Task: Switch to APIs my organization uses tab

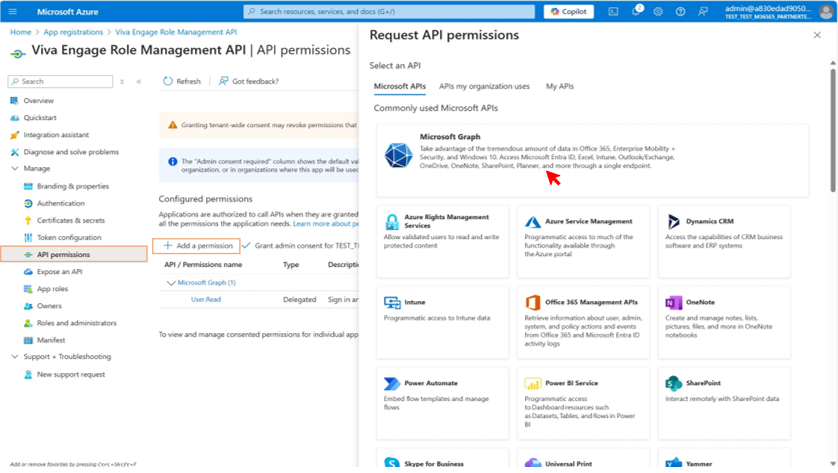Action: tap(484, 86)
